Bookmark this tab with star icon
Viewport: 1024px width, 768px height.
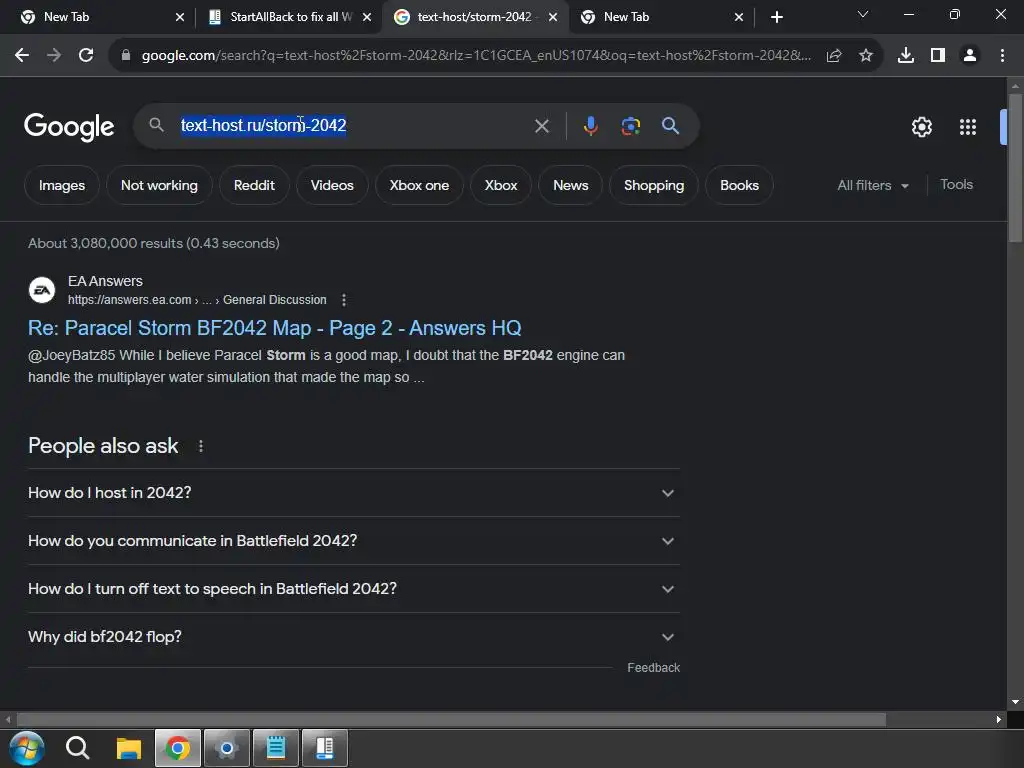click(x=865, y=56)
